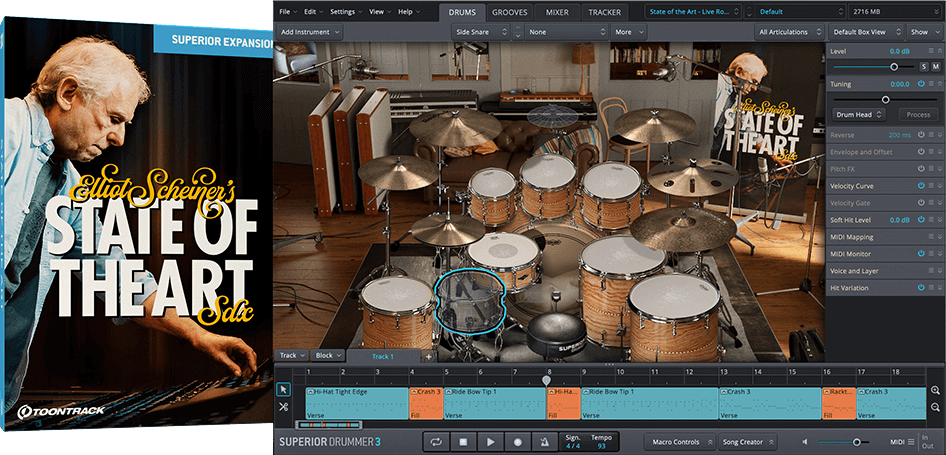Switch to the MIXER tab
Viewport: 946px width, 455px height.
pos(557,12)
